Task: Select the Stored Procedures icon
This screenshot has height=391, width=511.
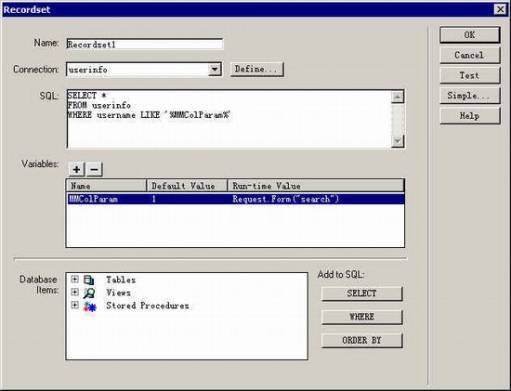Action: 90,306
